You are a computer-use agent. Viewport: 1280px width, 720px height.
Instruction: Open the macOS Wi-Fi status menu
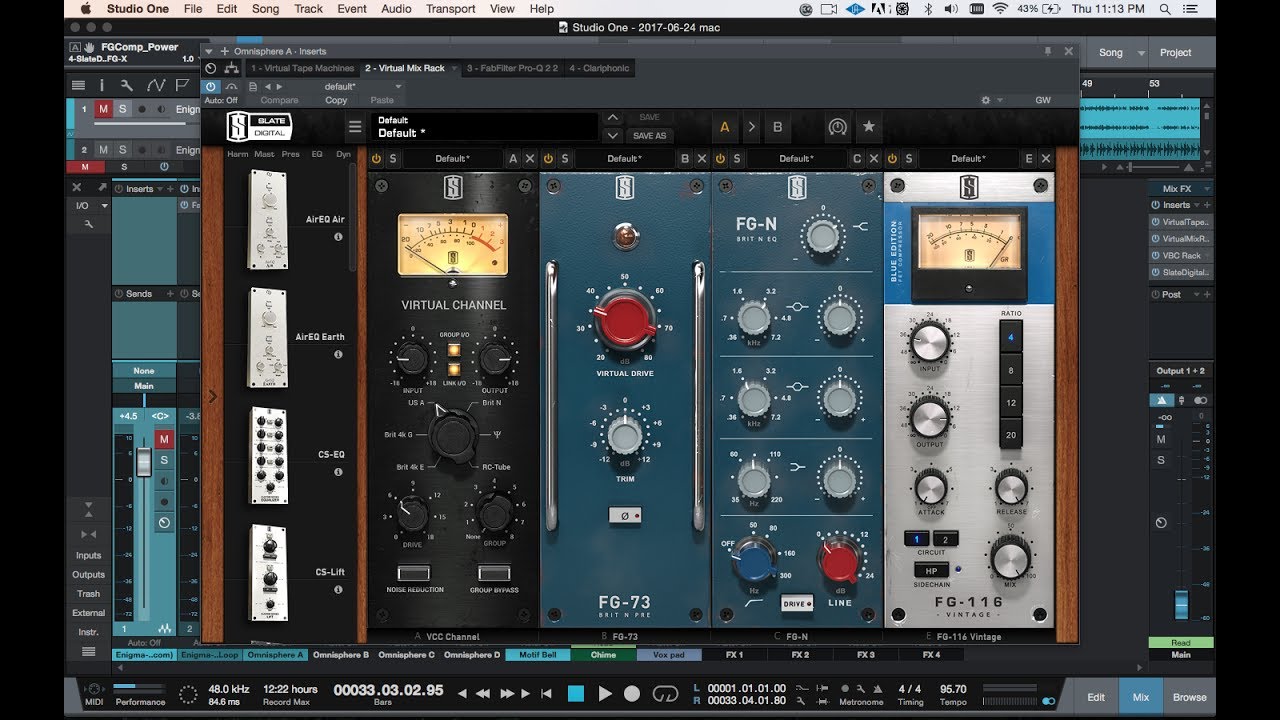(x=1001, y=9)
